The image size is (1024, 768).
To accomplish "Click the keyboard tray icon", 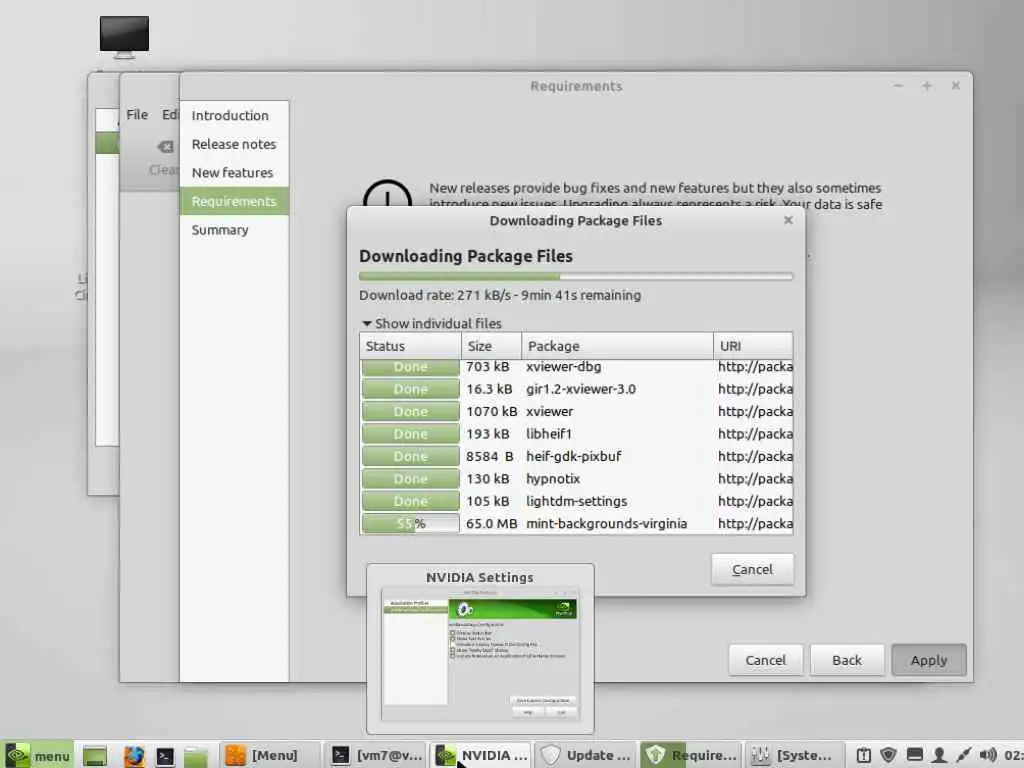I will (914, 756).
